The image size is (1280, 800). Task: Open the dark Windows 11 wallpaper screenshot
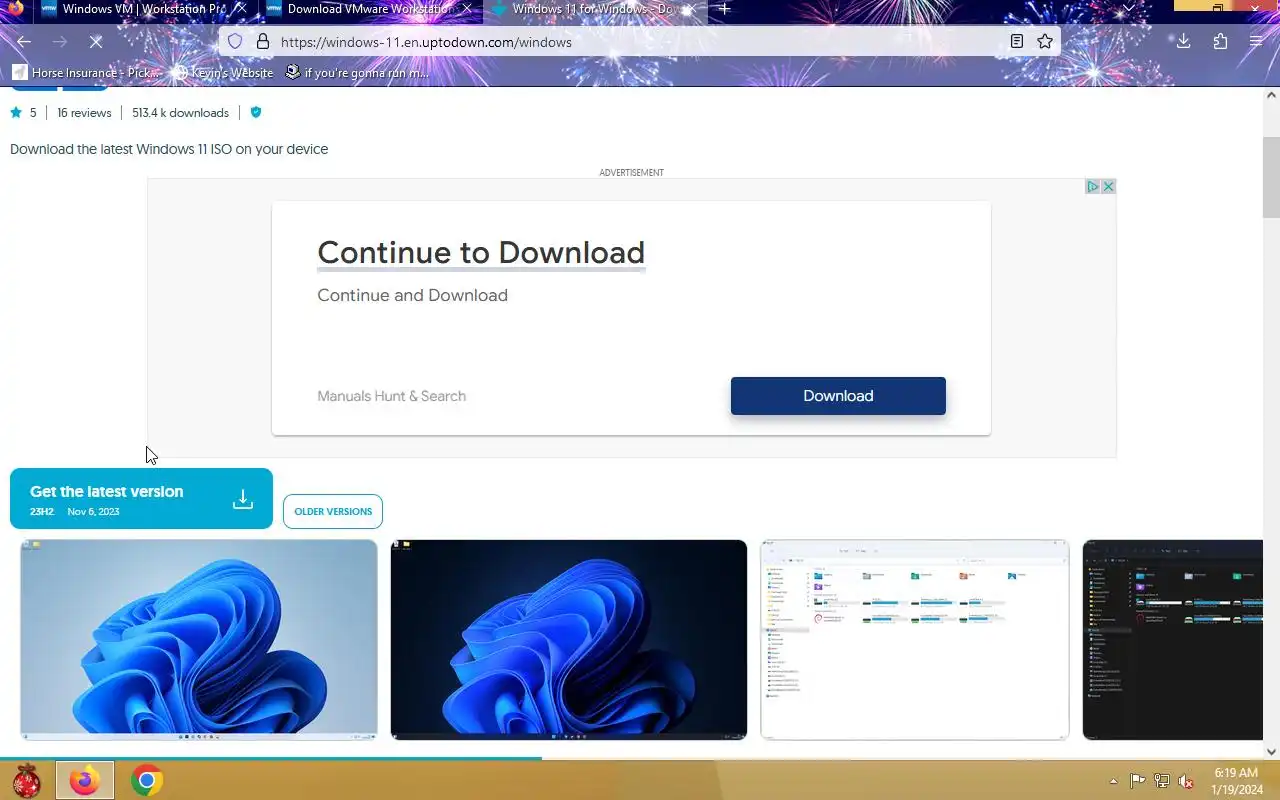coord(569,640)
